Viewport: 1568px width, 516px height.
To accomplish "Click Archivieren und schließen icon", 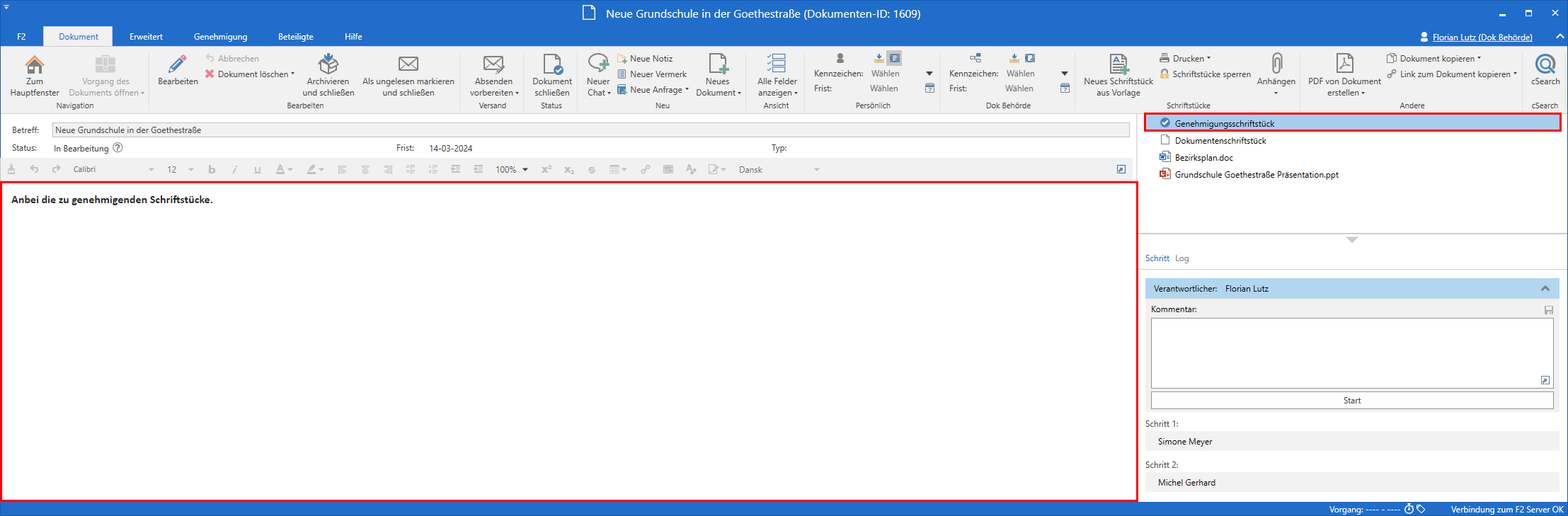I will [x=328, y=64].
